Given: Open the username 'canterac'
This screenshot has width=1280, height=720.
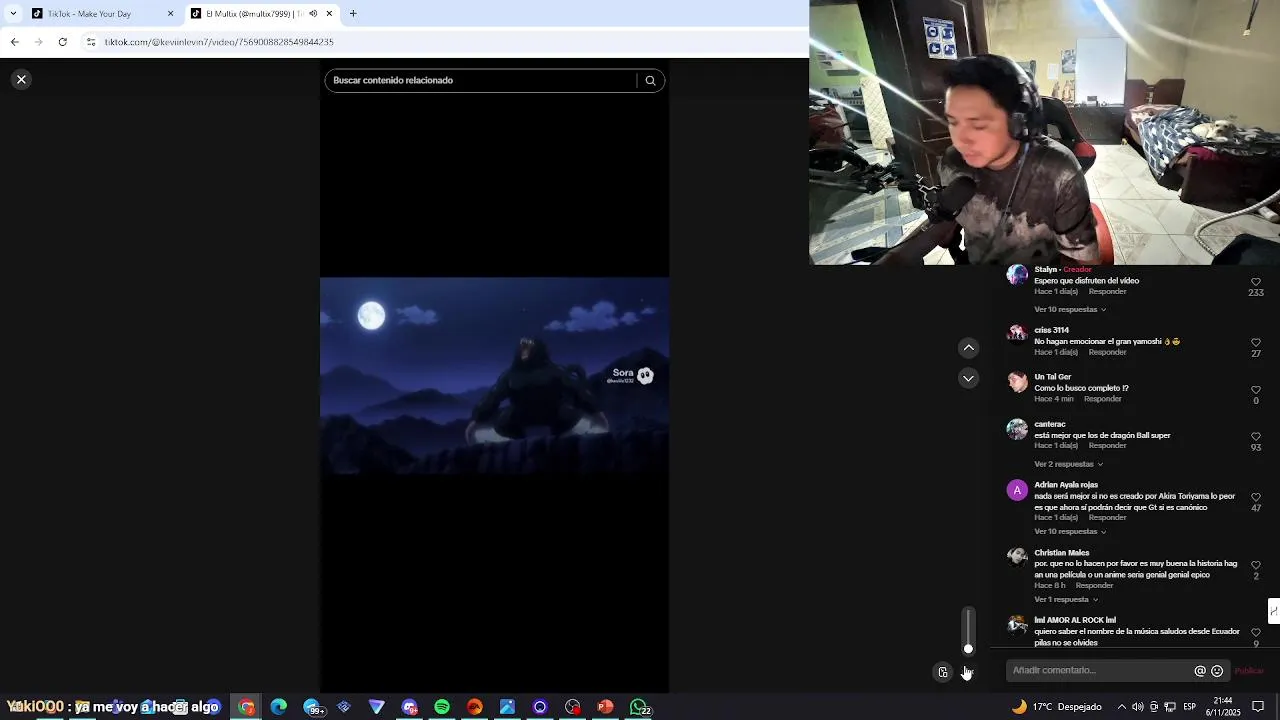Looking at the screenshot, I should pyautogui.click(x=1050, y=424).
